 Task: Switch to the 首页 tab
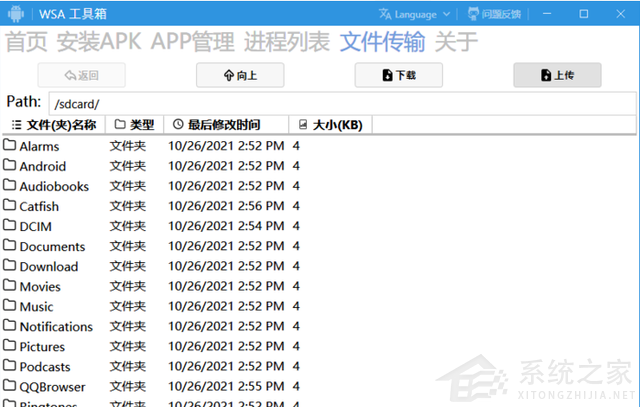(27, 42)
